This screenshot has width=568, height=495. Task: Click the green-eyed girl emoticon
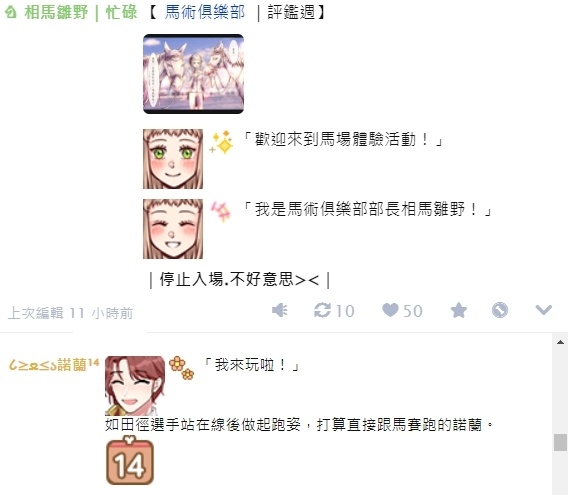tap(173, 159)
